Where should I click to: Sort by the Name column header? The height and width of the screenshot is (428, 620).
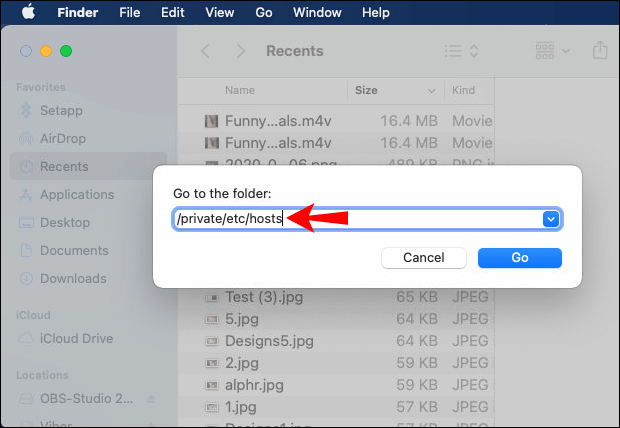[x=240, y=90]
